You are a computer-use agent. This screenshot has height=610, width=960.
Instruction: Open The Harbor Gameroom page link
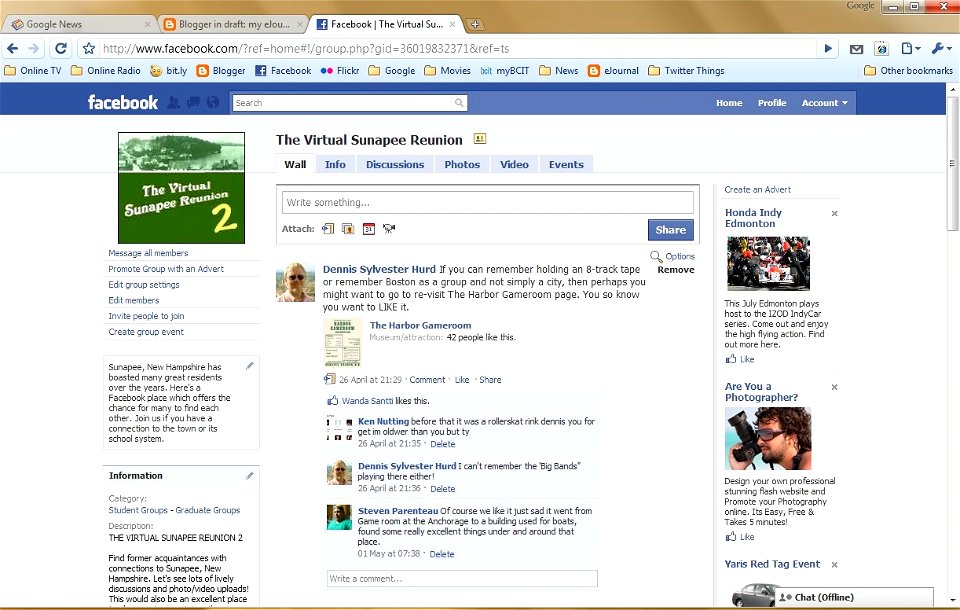tap(421, 325)
